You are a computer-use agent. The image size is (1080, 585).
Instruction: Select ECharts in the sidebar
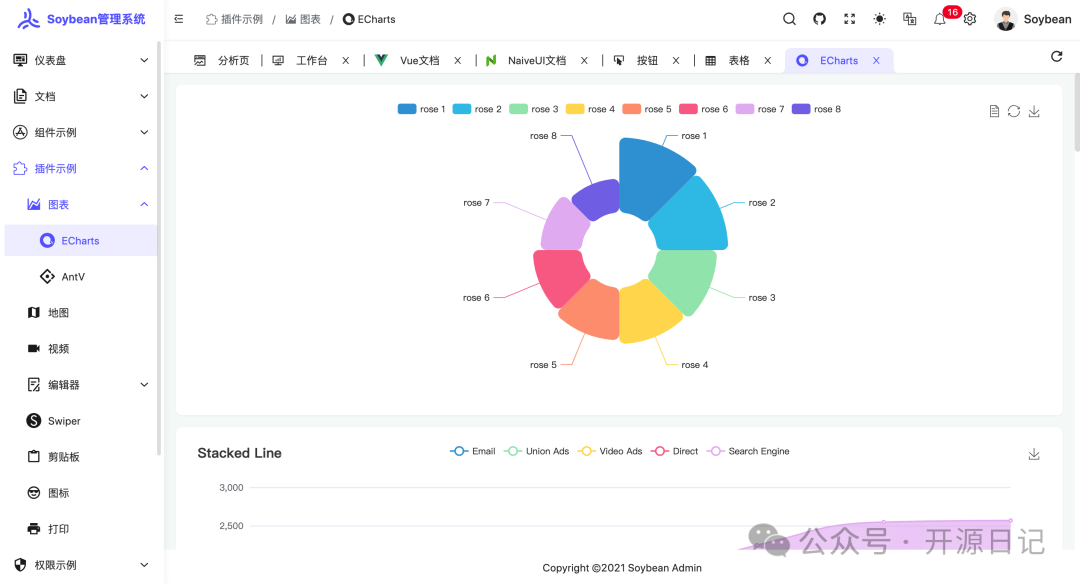pos(81,240)
